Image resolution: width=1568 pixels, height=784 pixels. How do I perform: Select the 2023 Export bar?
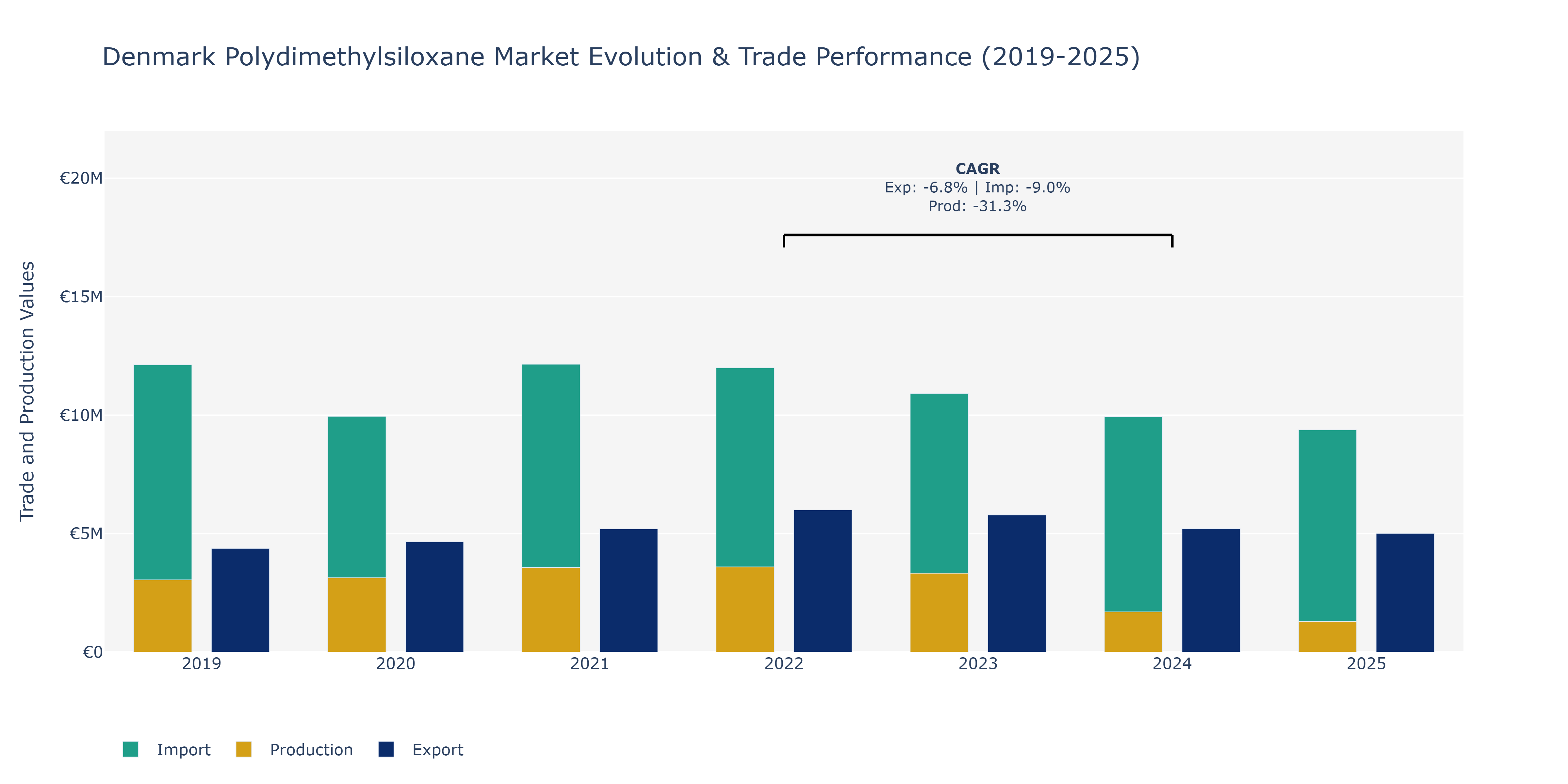1017,584
